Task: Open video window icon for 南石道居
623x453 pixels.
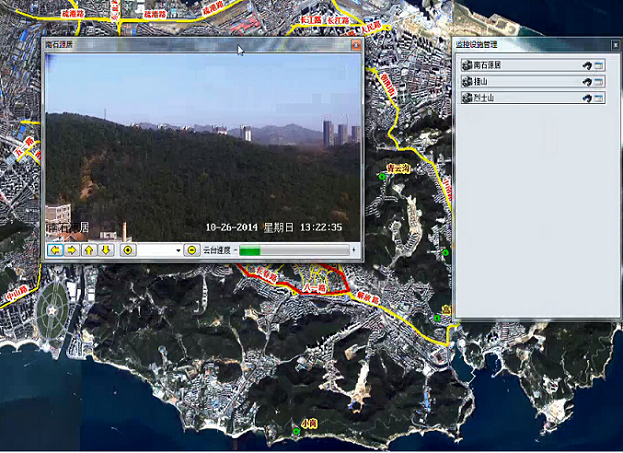Action: (599, 65)
